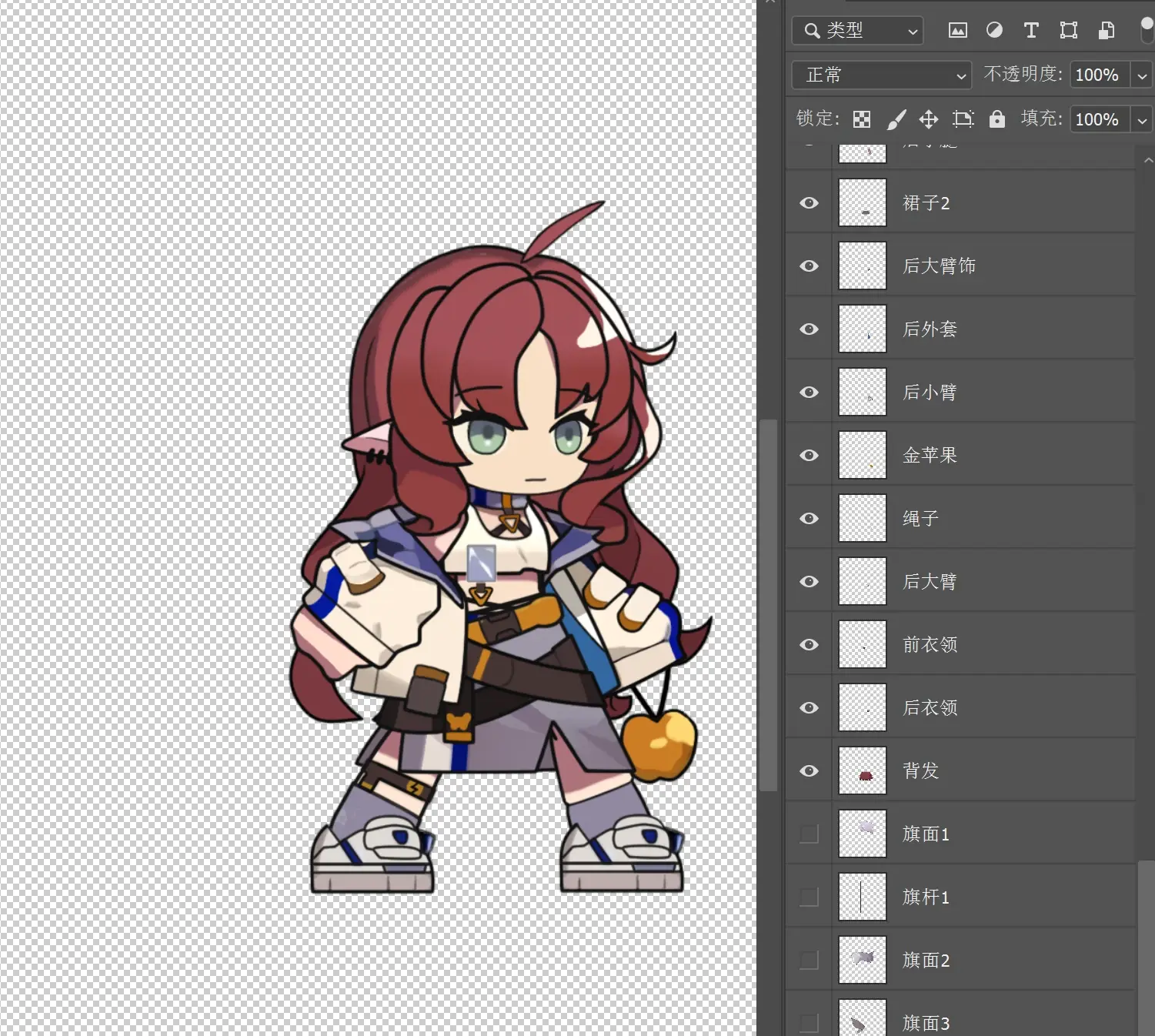This screenshot has height=1036, width=1155.
Task: Hide the 后大臂饰 layer
Action: [x=809, y=266]
